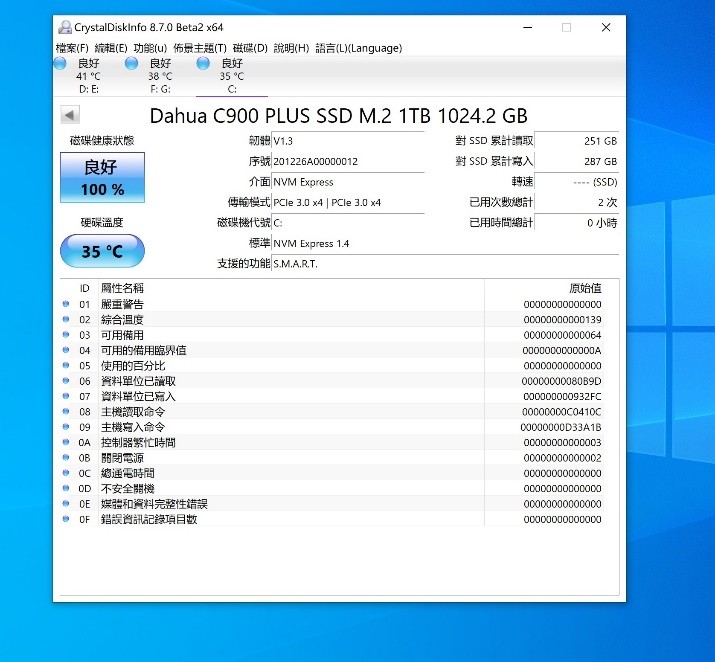Select attribute row 06 資料單位已讀取
Screen dimensions: 715x662
click(x=333, y=381)
